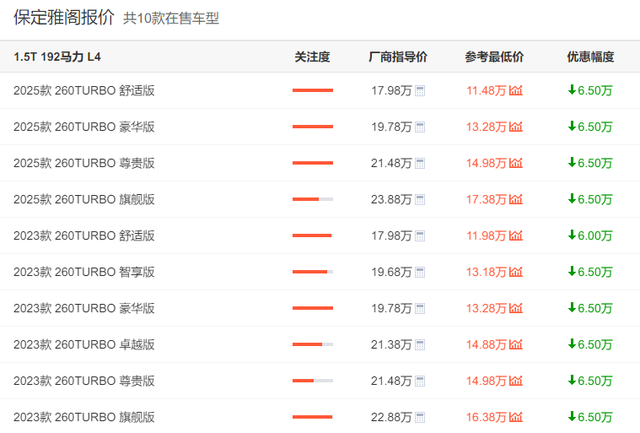The height and width of the screenshot is (433, 640).
Task: Click 6.50万 discount in 2023款 旗舰版 row
Action: [591, 417]
